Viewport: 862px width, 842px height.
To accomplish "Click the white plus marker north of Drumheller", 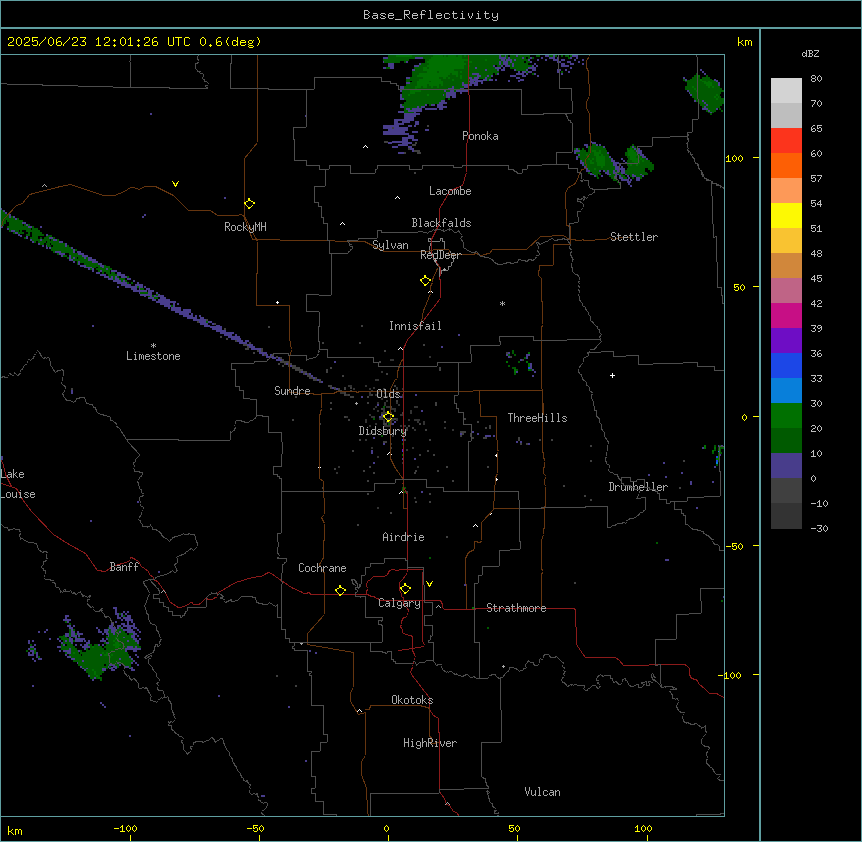I will [612, 375].
